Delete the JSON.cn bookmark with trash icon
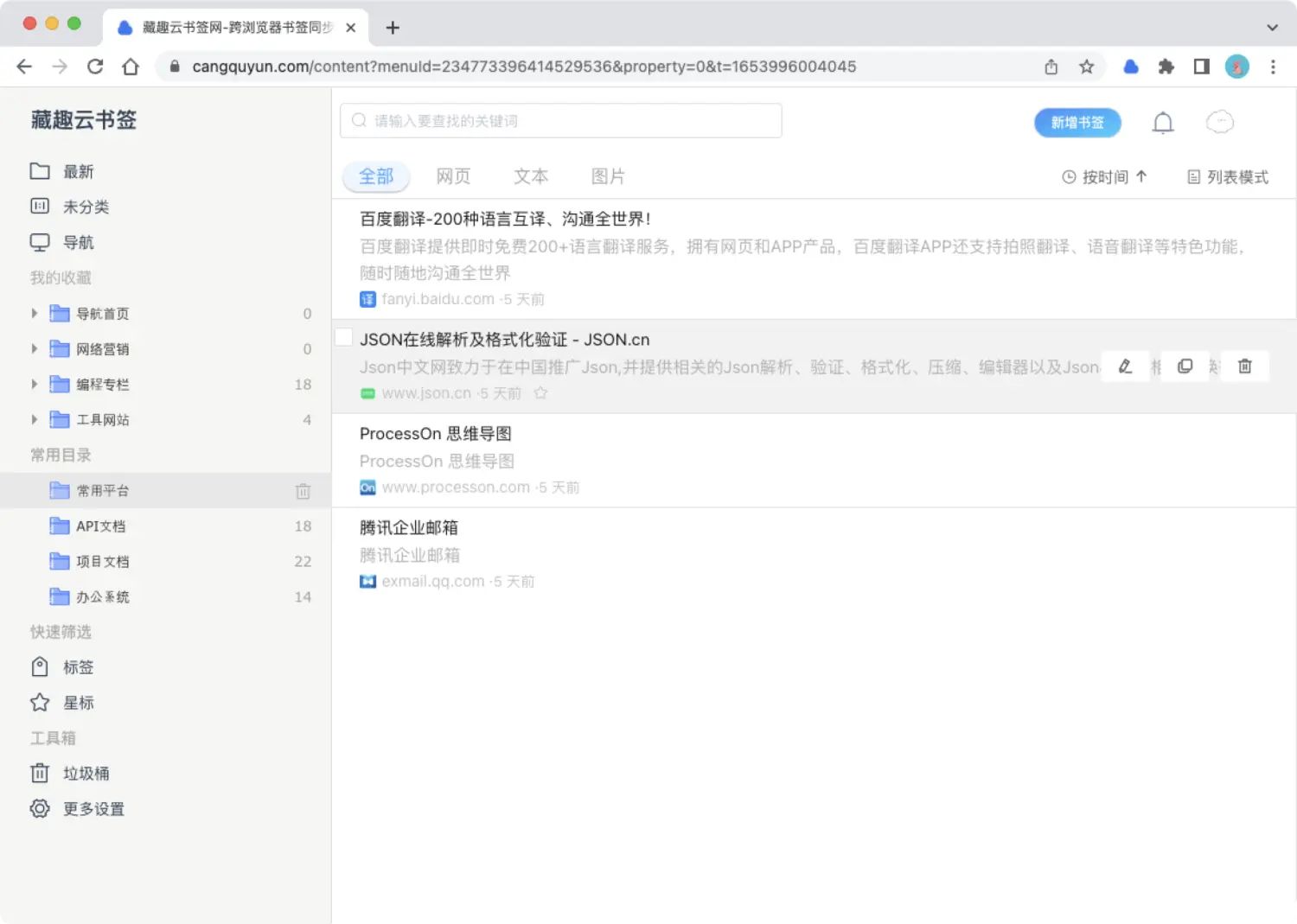The width and height of the screenshot is (1297, 924). point(1244,366)
